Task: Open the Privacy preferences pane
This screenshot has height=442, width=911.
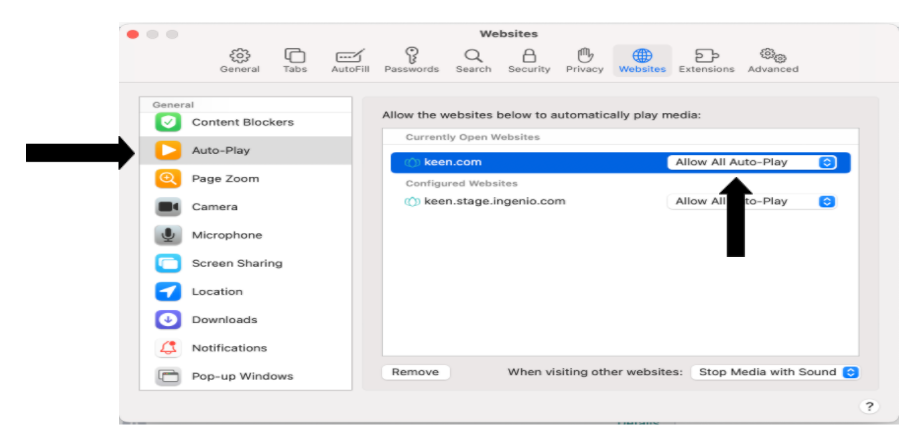Action: coord(585,60)
